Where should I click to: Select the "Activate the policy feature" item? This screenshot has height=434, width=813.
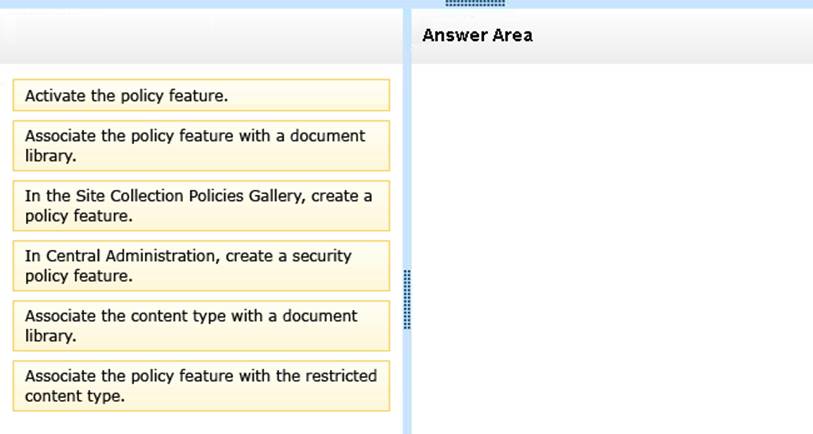tap(201, 95)
